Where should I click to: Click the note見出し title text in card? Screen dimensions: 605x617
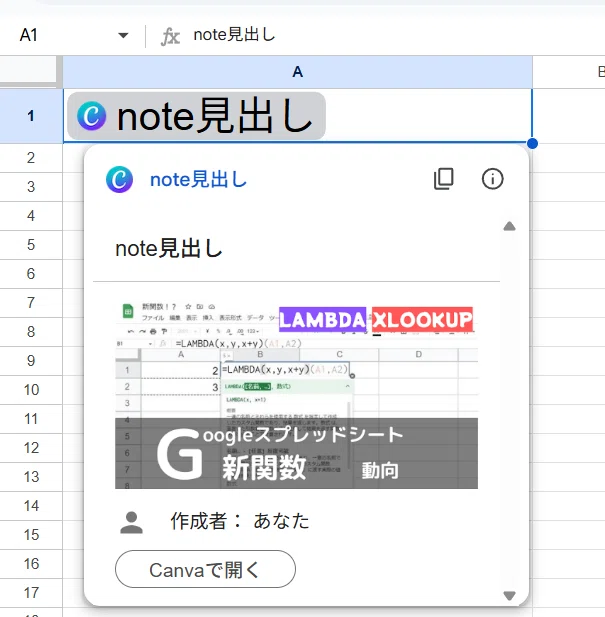click(x=169, y=249)
